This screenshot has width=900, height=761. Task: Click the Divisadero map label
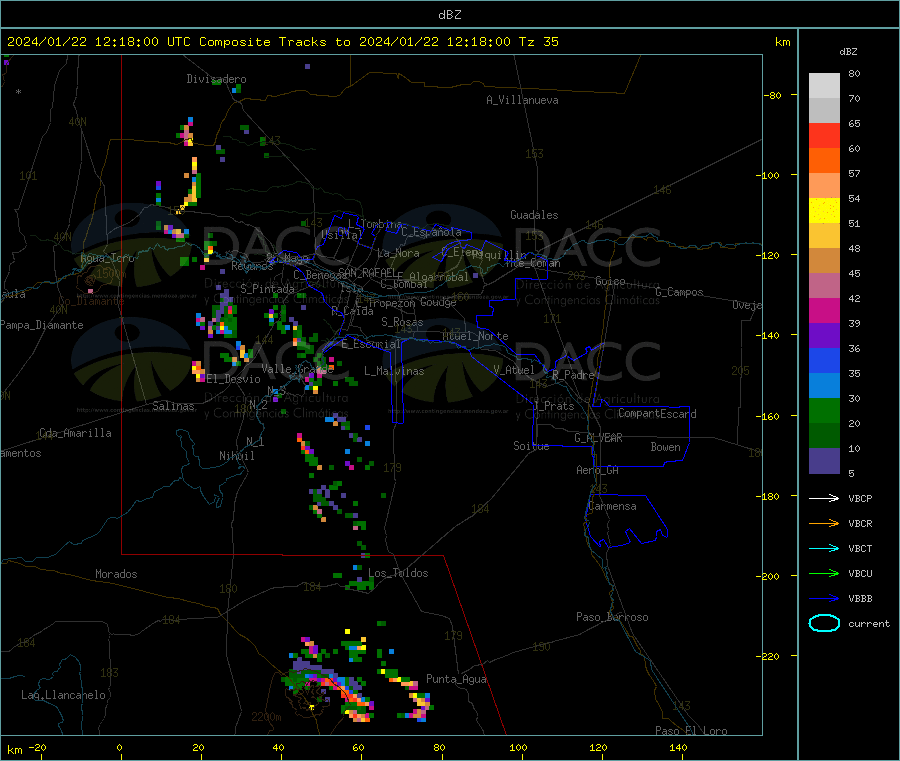[216, 79]
